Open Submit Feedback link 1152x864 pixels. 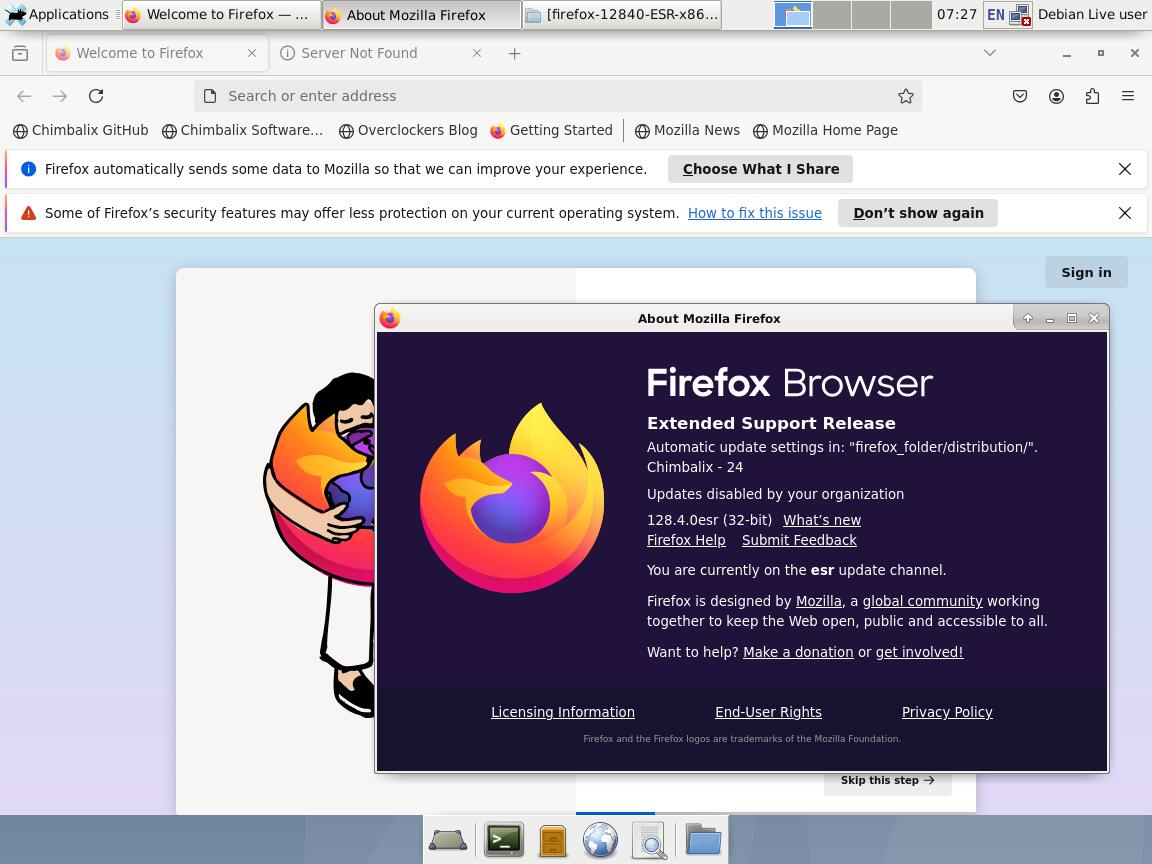coord(799,540)
